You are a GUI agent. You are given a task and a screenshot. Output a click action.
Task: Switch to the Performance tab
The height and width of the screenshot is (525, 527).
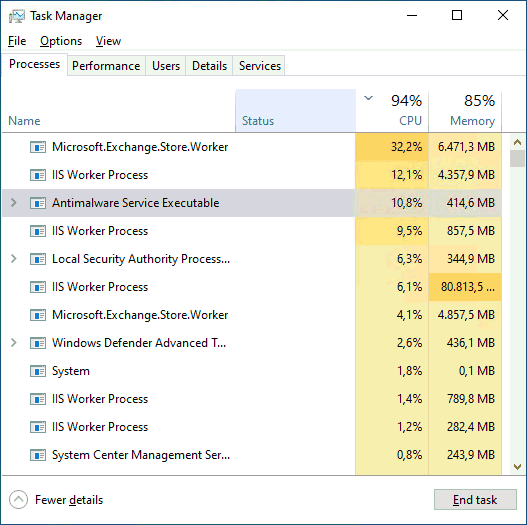[106, 66]
